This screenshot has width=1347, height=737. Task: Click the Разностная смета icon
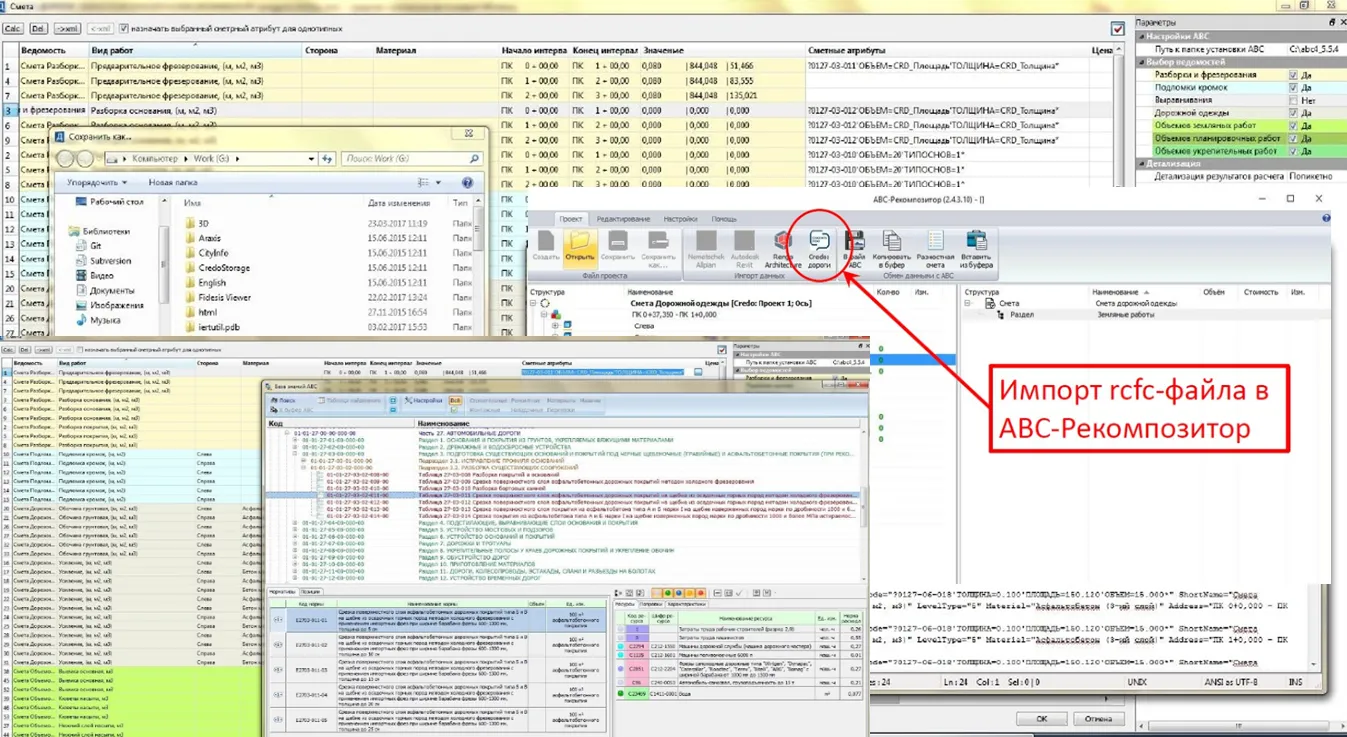[935, 250]
